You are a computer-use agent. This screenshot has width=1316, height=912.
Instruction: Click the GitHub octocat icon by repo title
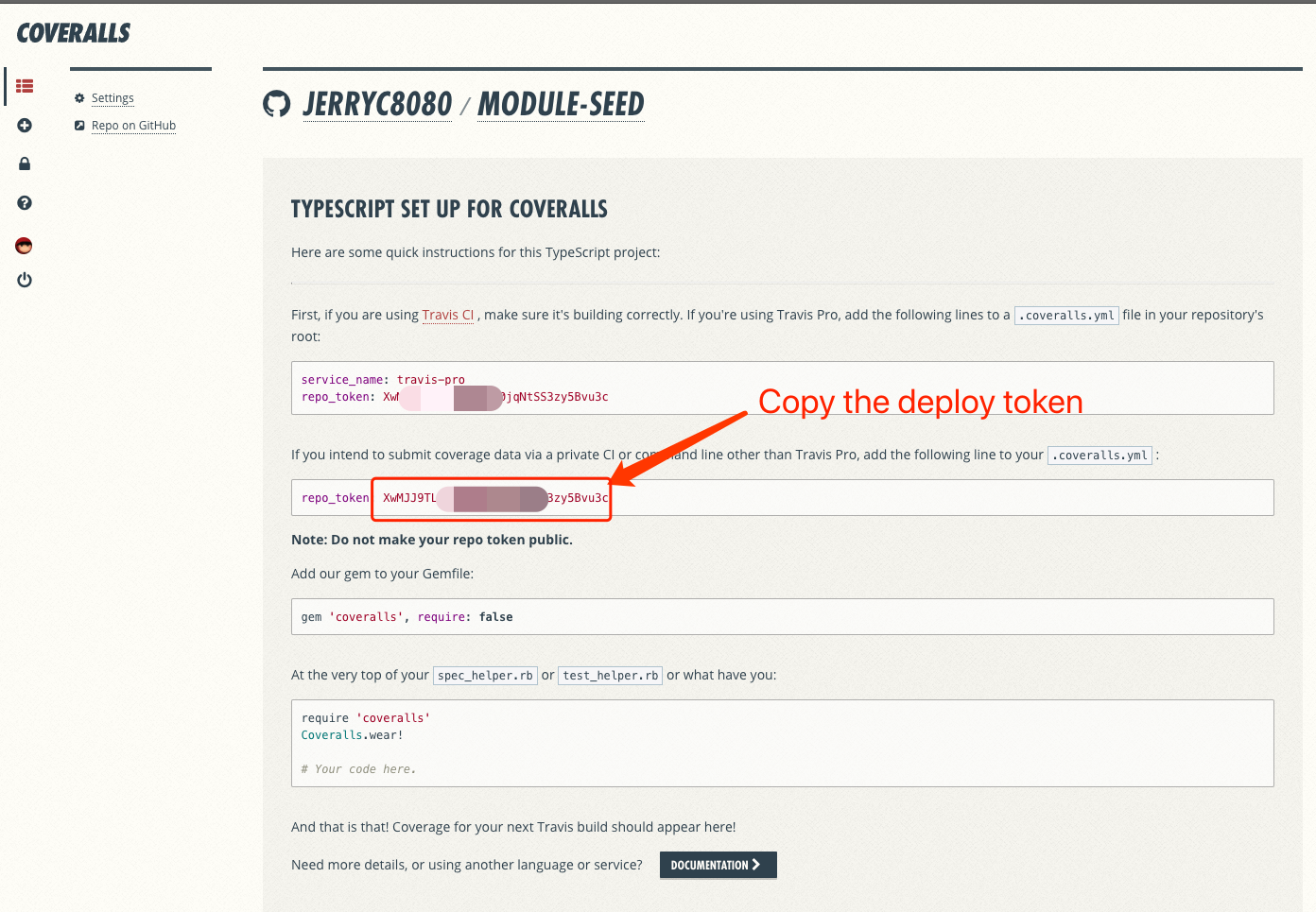[277, 104]
